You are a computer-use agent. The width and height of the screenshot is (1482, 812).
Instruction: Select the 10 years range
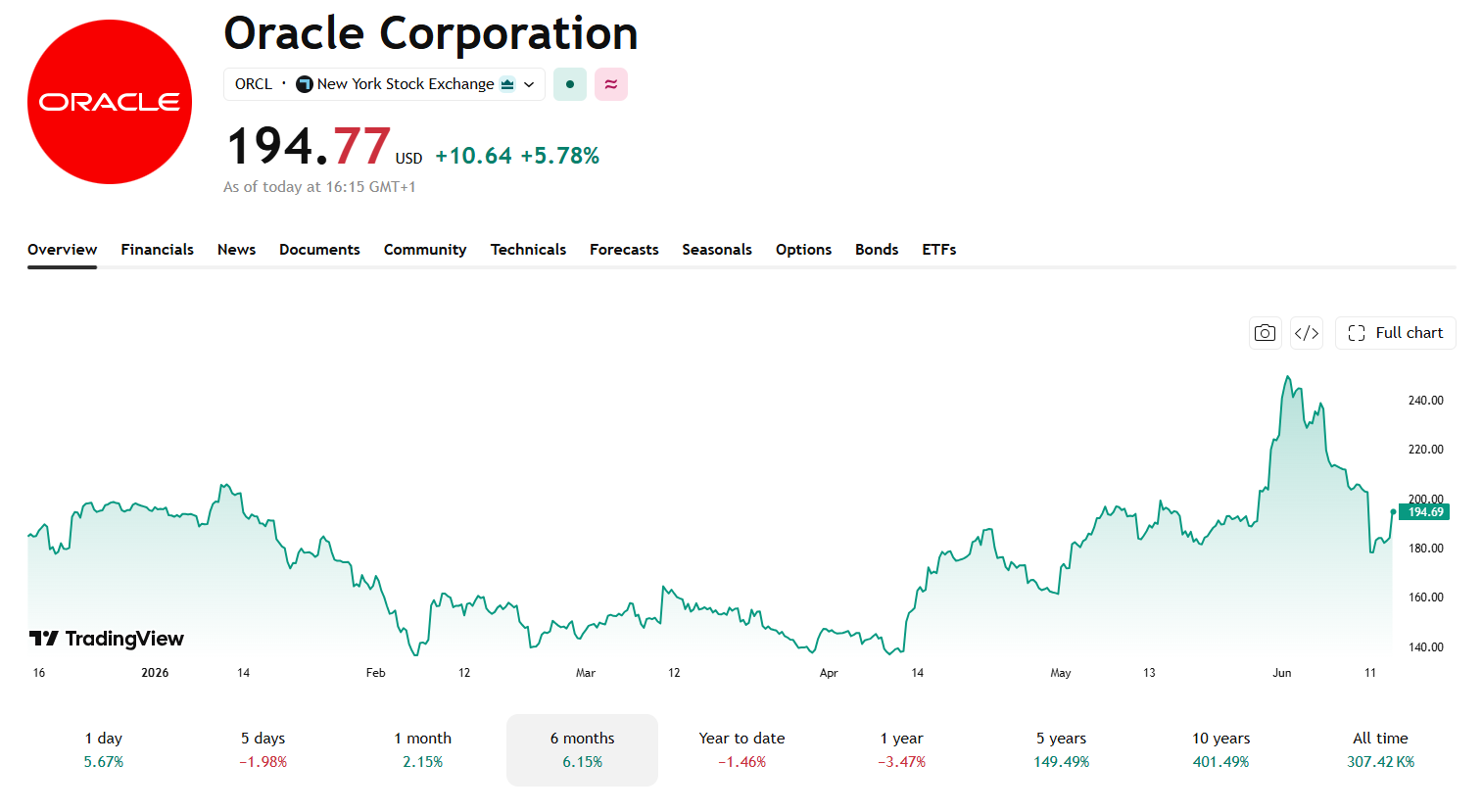coord(1221,749)
